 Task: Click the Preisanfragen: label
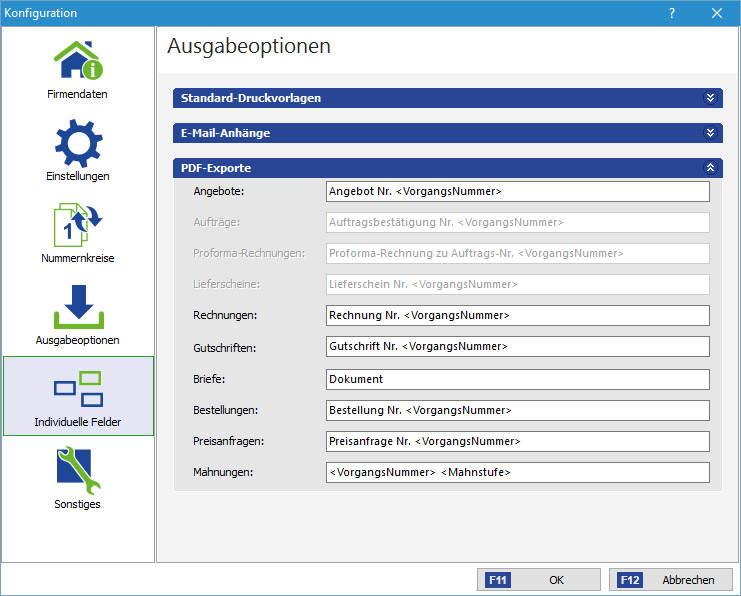(228, 441)
